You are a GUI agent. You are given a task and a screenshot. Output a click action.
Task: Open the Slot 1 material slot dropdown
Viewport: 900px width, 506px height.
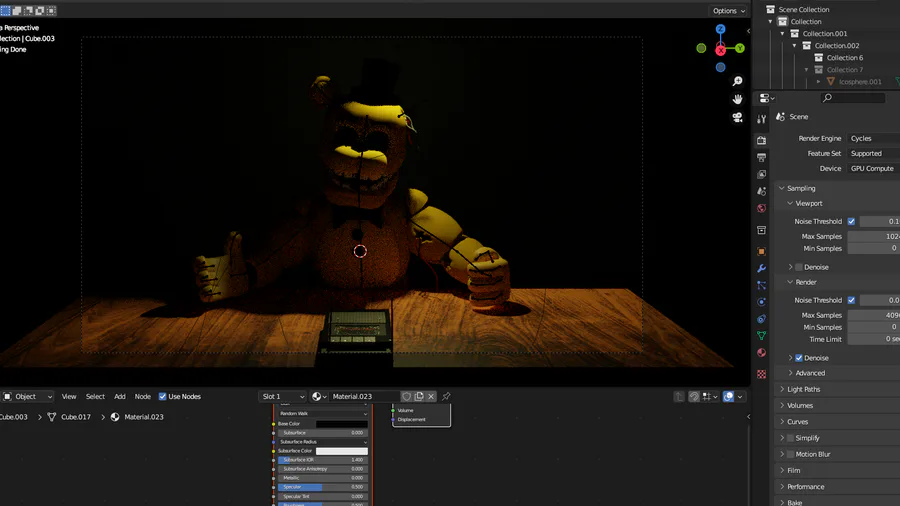click(283, 396)
